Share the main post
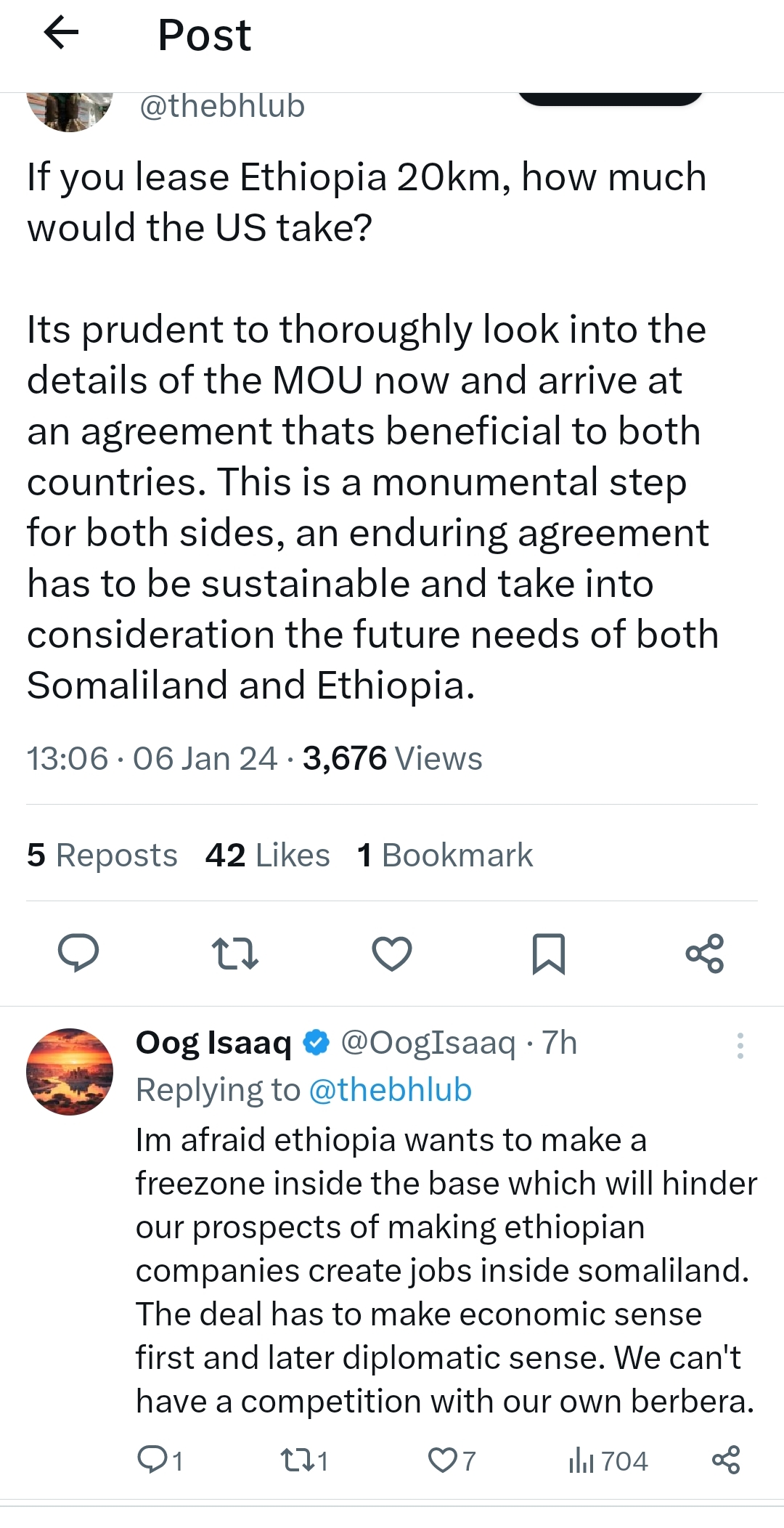784x1528 pixels. pos(705,953)
